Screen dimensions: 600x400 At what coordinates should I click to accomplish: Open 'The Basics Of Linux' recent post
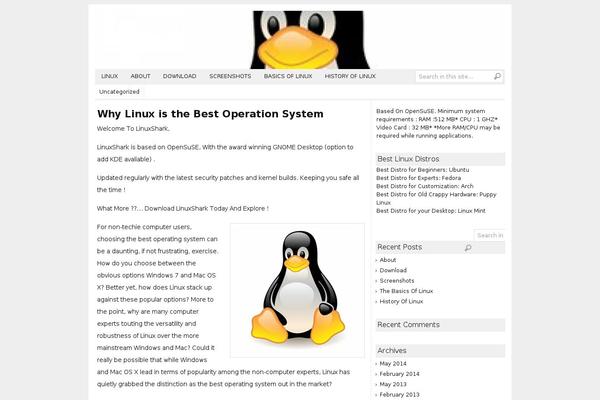tap(406, 291)
